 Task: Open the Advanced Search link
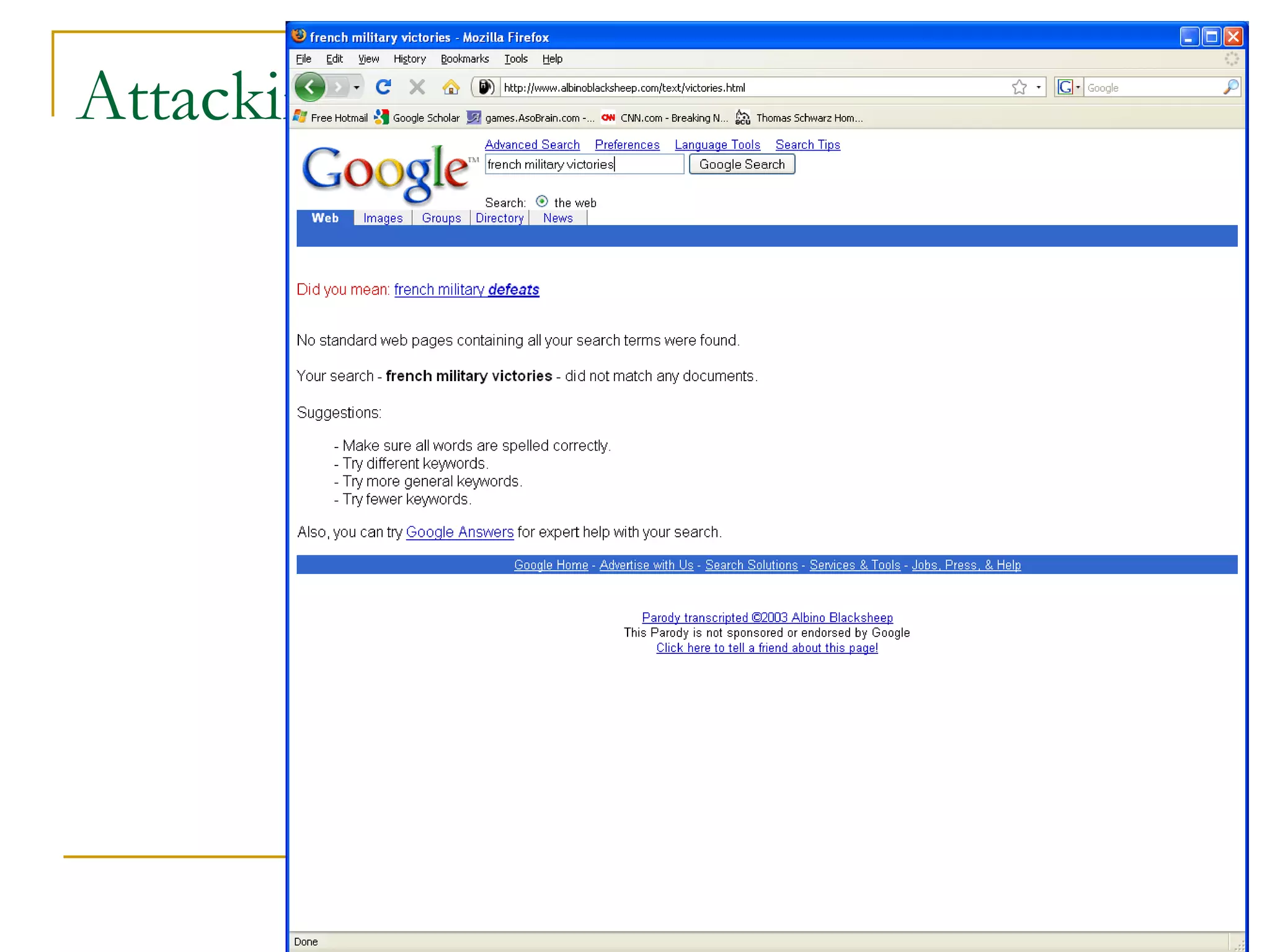[x=532, y=144]
